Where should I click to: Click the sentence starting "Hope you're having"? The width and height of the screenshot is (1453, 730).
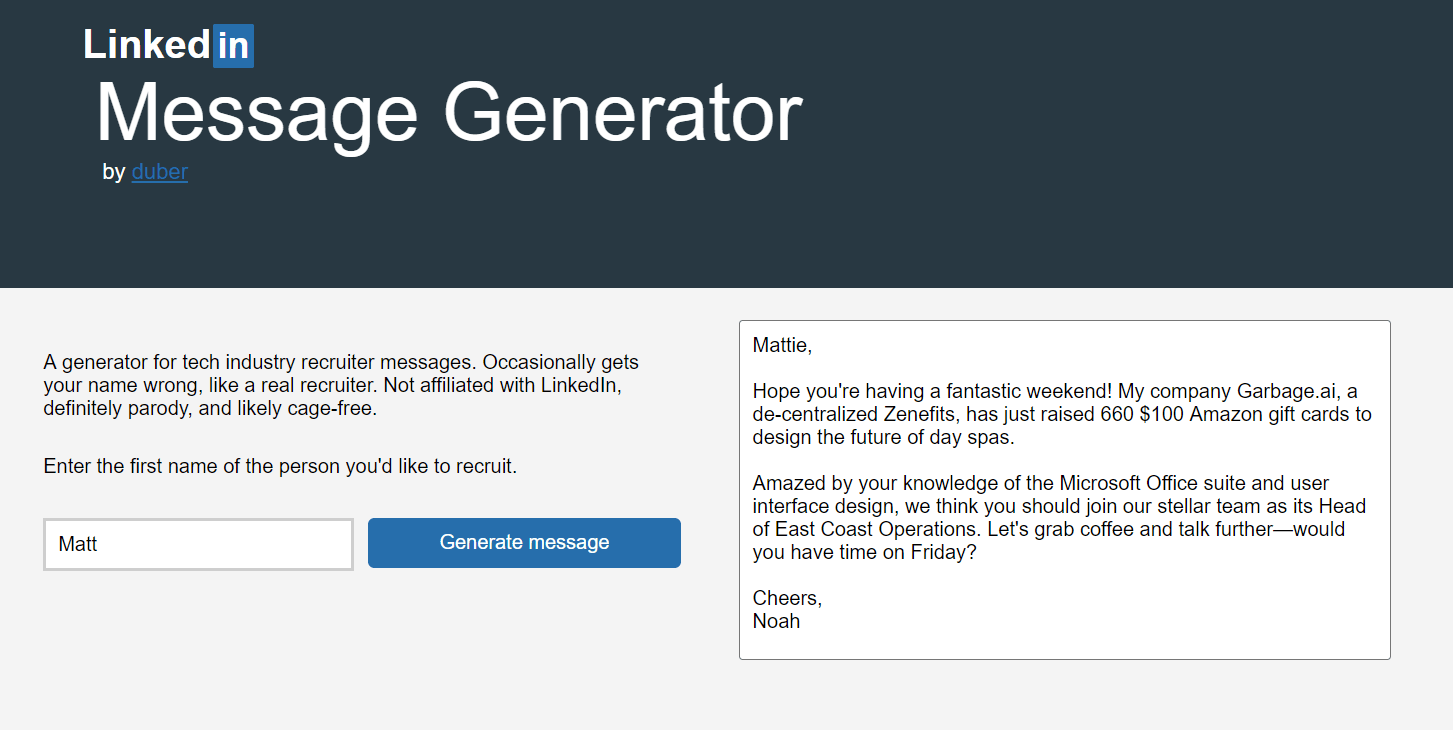[1062, 414]
